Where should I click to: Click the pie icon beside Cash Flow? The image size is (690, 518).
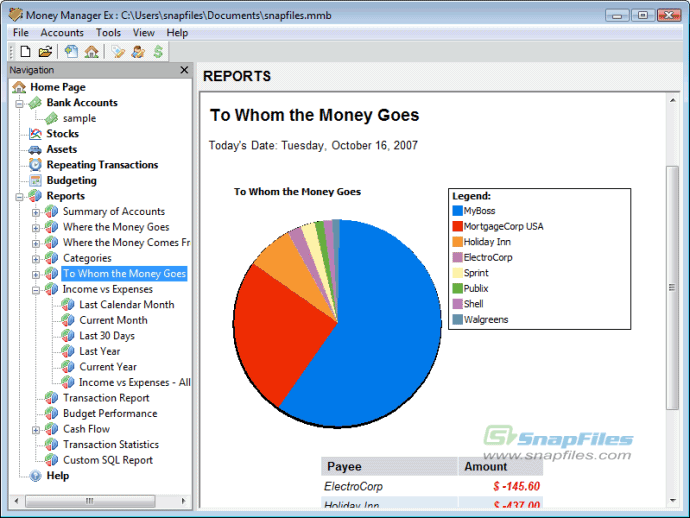point(51,429)
